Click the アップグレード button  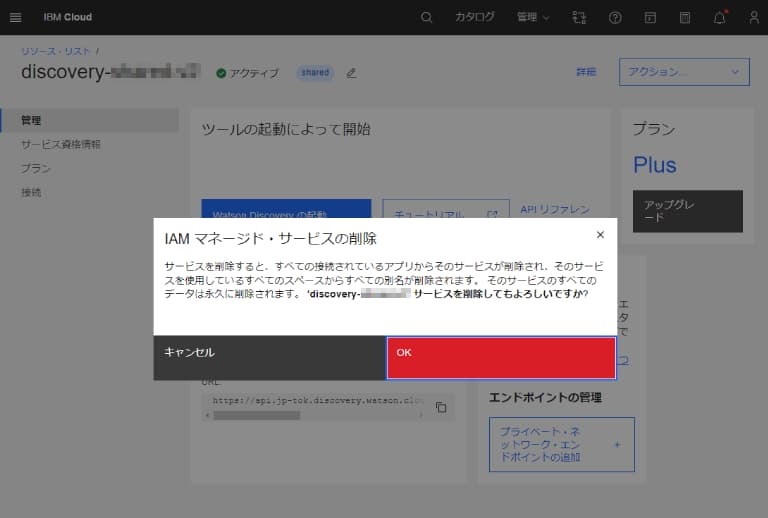point(688,211)
